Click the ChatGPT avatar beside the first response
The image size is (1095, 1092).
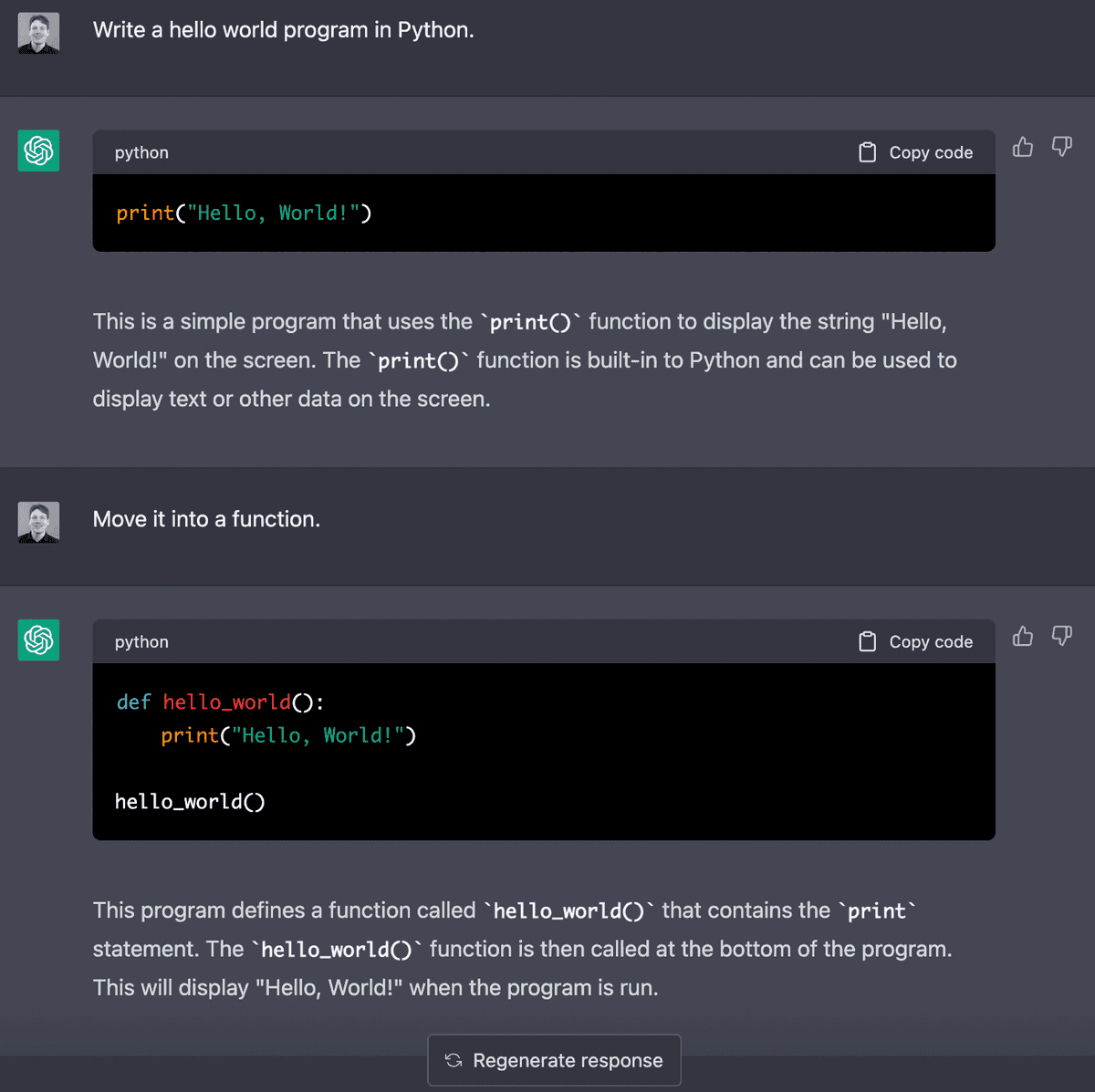37,151
